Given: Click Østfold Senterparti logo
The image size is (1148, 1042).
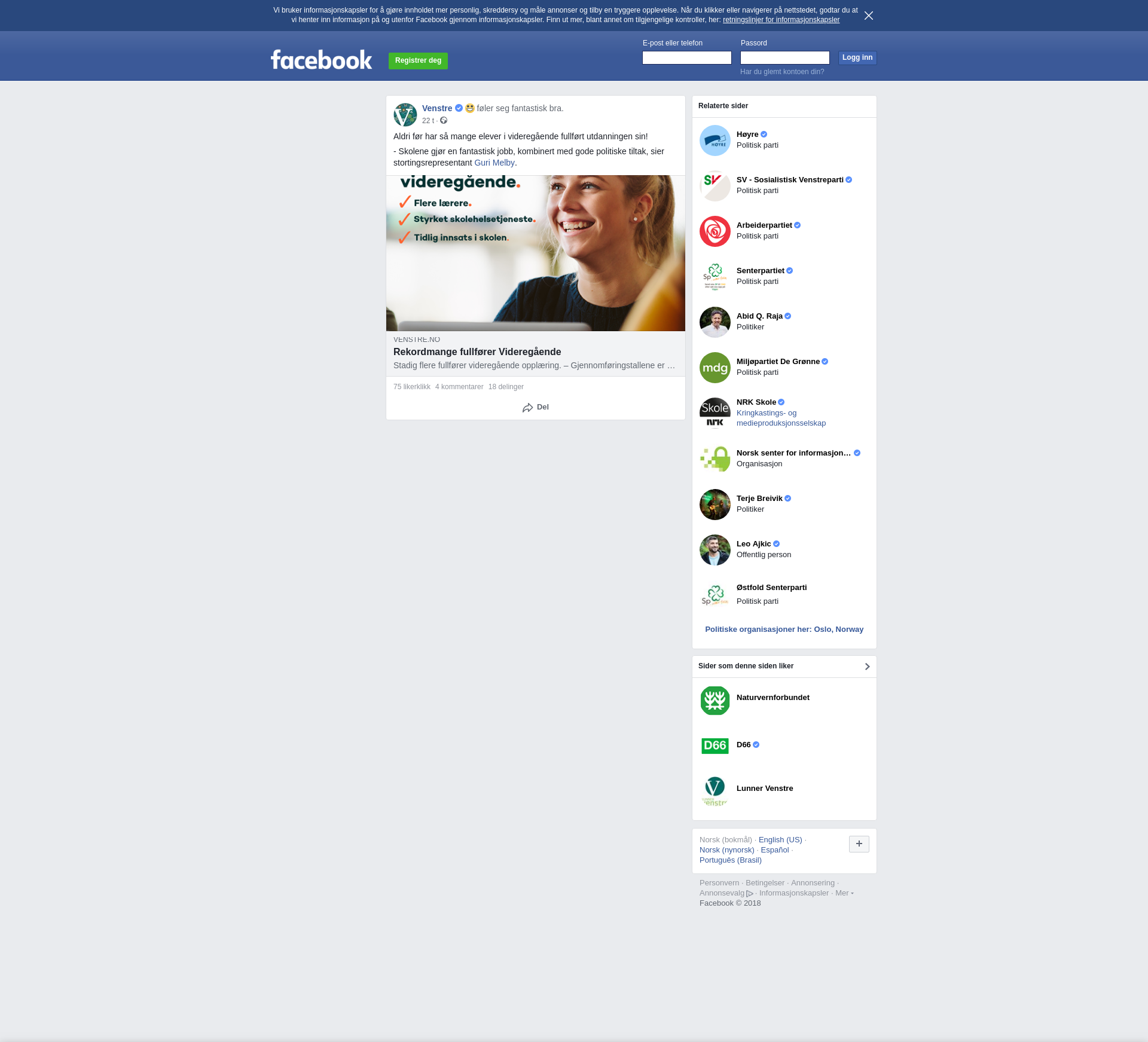Looking at the screenshot, I should coord(715,595).
